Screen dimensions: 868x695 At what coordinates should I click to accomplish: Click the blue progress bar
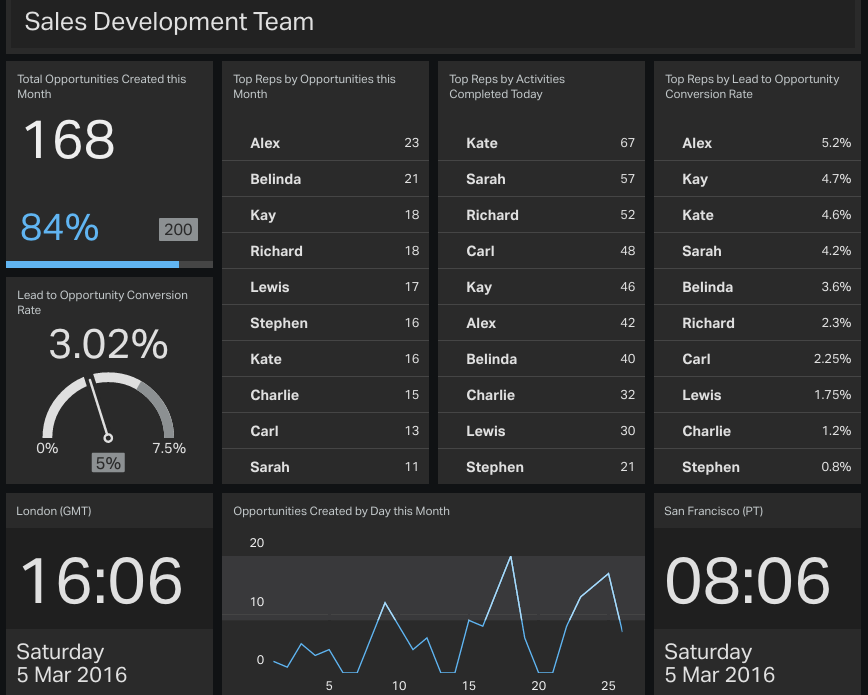(92, 263)
